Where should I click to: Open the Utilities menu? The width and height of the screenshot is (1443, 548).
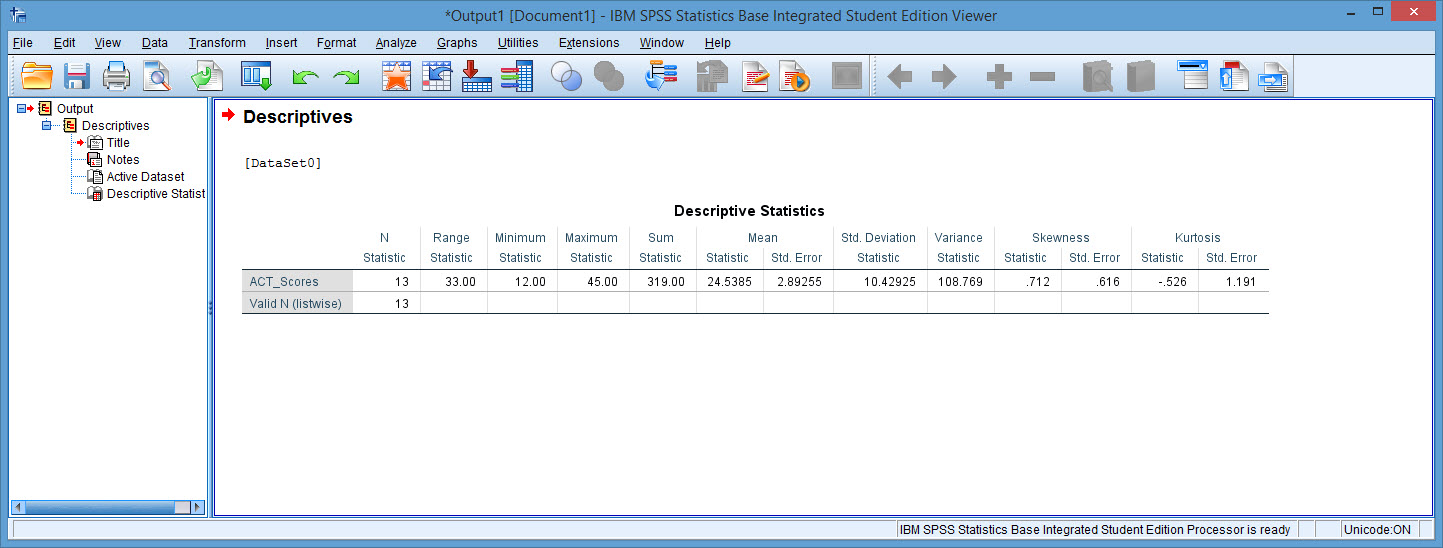pyautogui.click(x=518, y=43)
